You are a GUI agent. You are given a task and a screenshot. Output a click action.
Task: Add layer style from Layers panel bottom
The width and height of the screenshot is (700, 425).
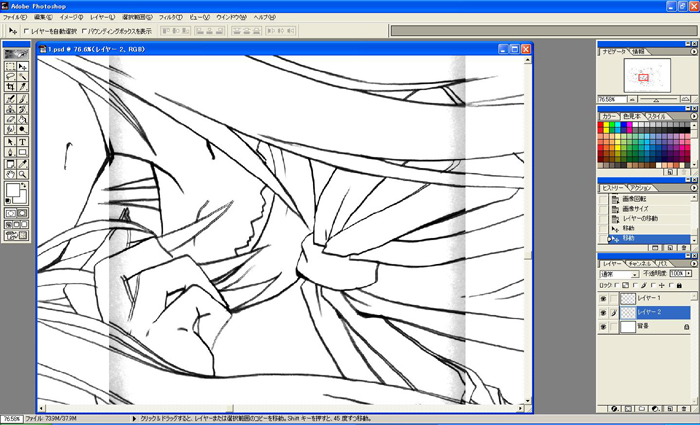615,408
